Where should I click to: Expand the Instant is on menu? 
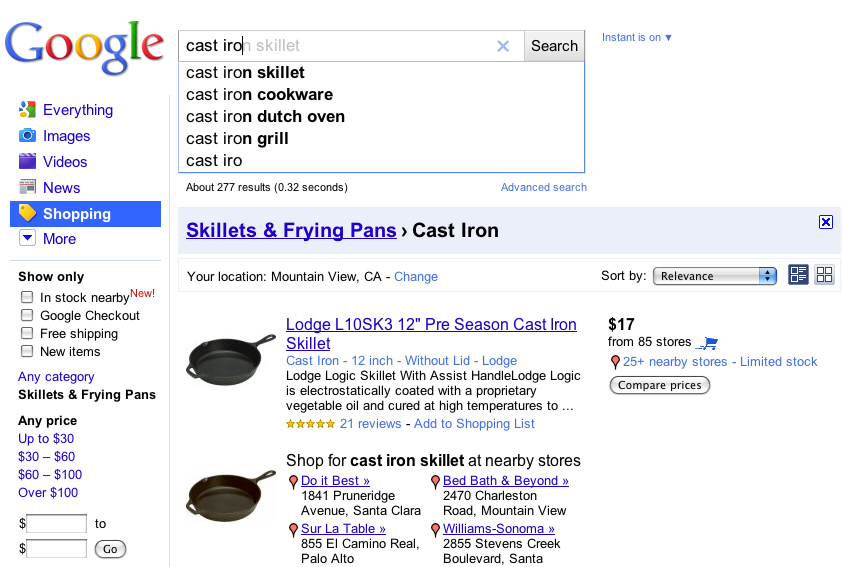pos(637,38)
